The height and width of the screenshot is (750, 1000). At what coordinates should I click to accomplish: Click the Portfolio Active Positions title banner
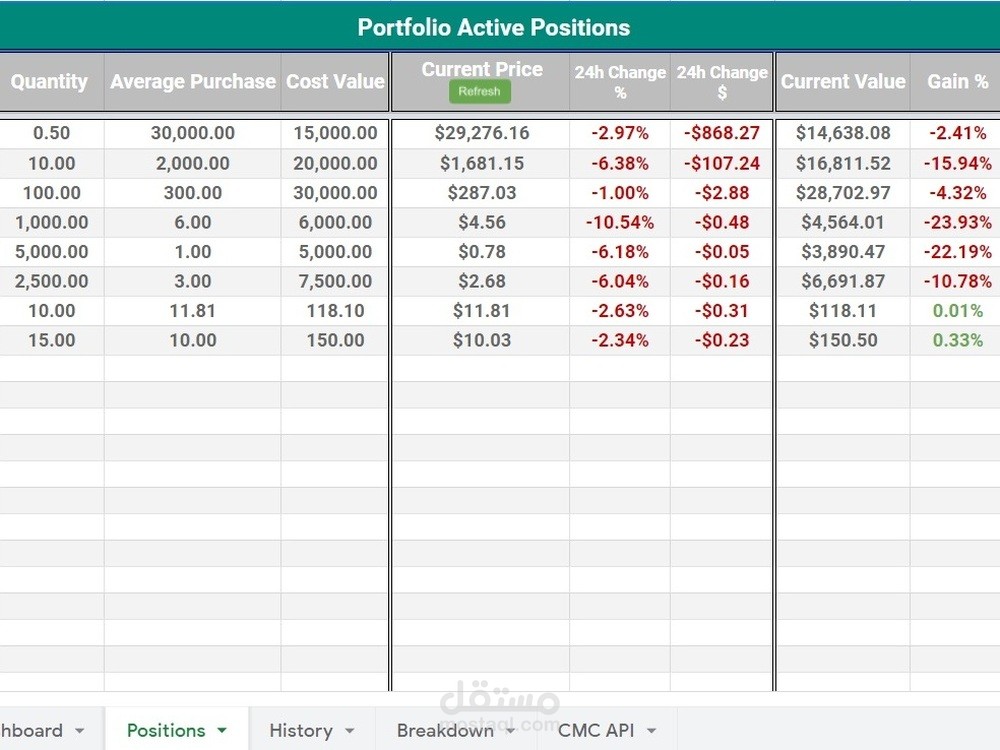click(494, 27)
